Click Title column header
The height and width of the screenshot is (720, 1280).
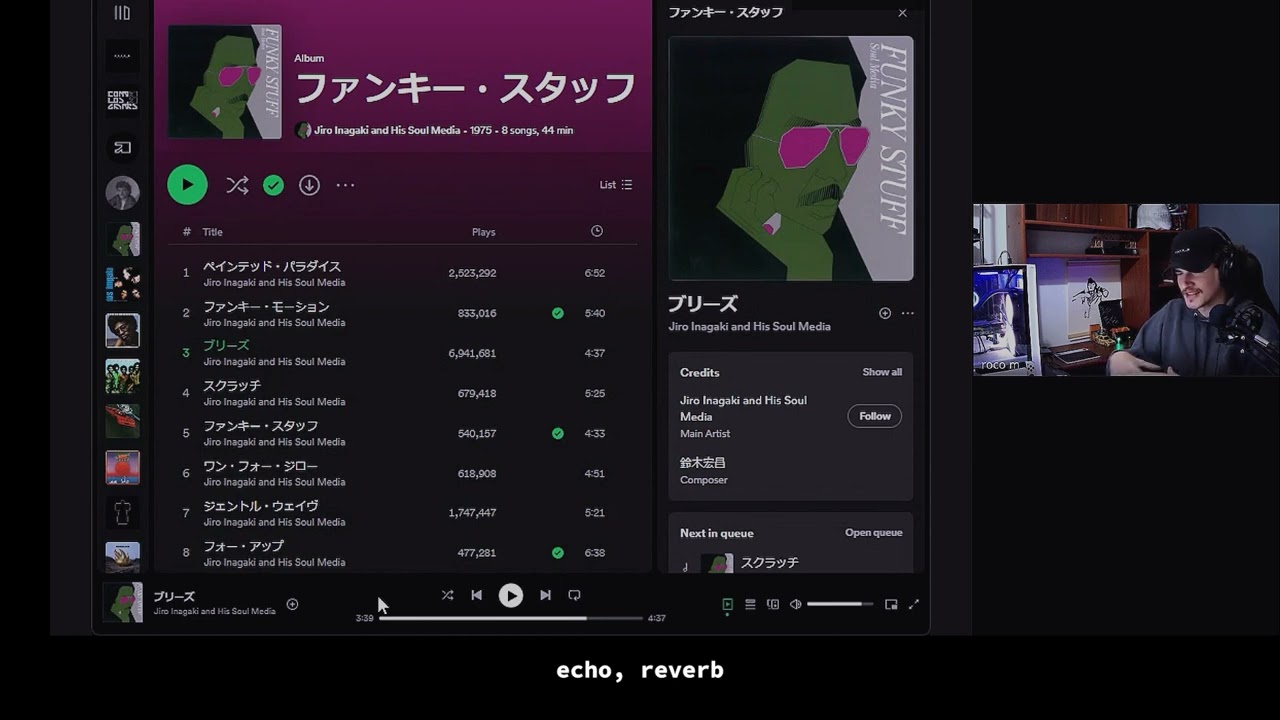point(213,232)
